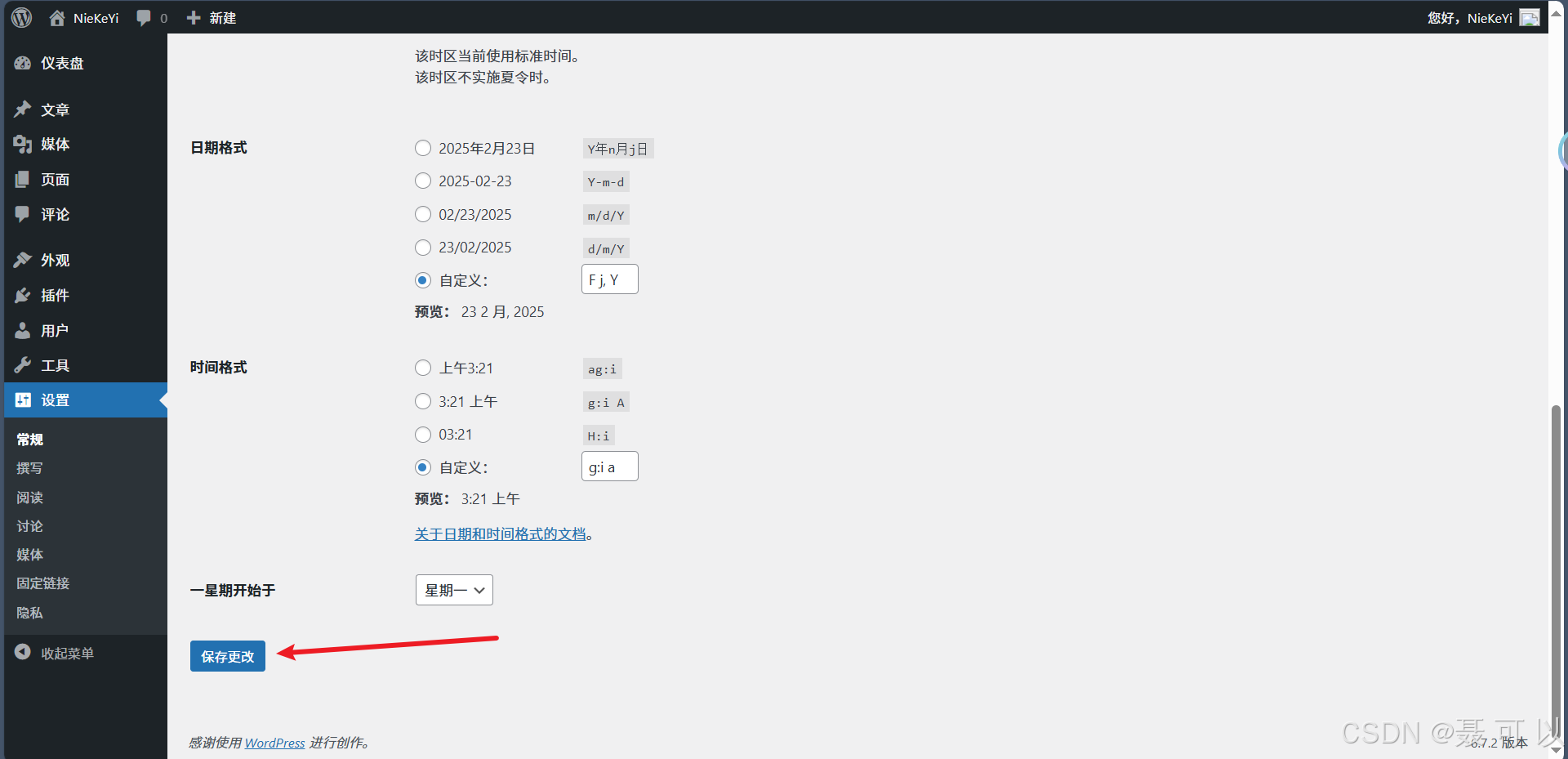Image resolution: width=1568 pixels, height=759 pixels.
Task: Open the comments bubble icon in admin bar
Action: pyautogui.click(x=144, y=18)
